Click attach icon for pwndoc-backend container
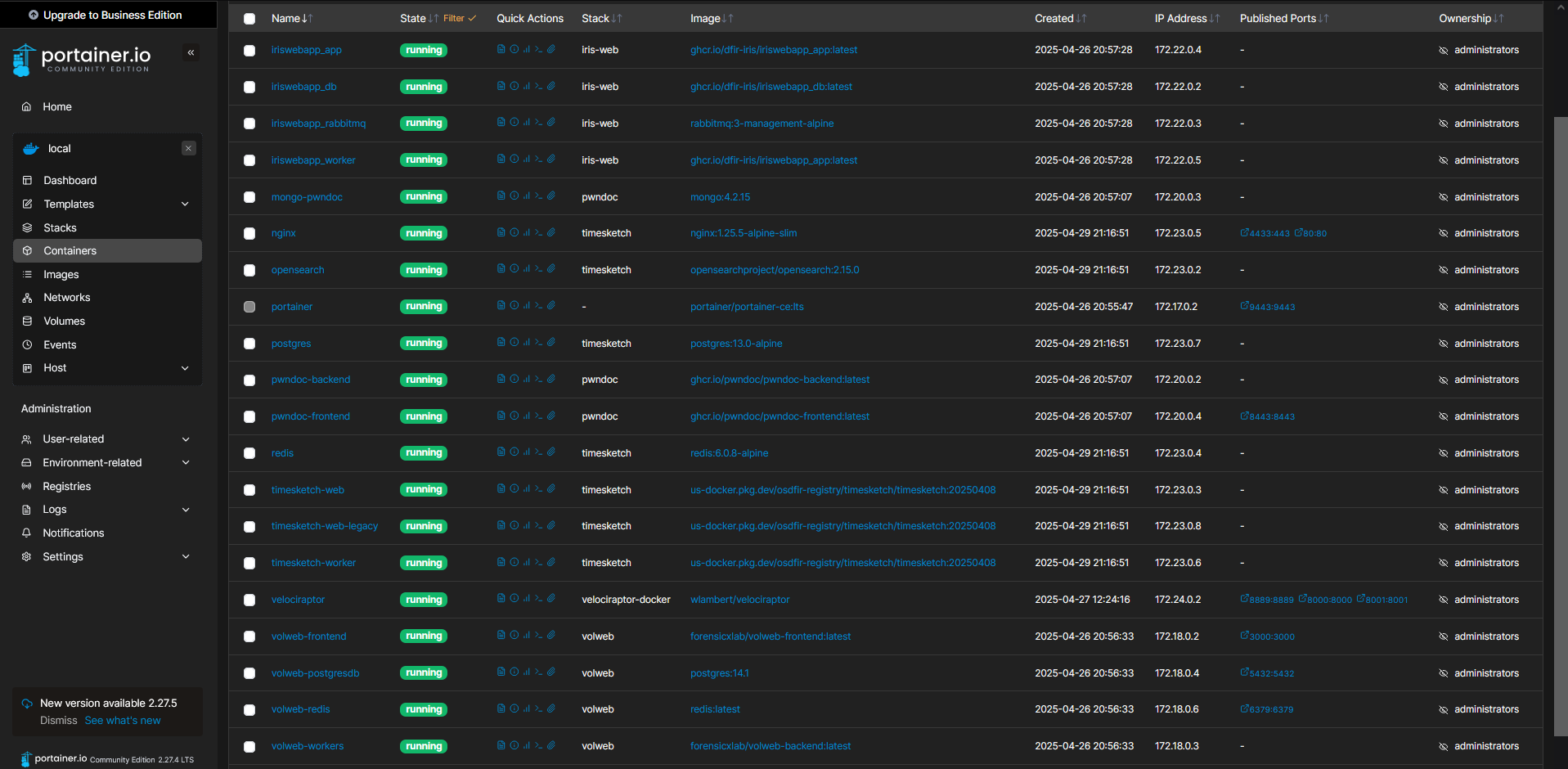Screen dimensions: 1568x769 tap(551, 379)
